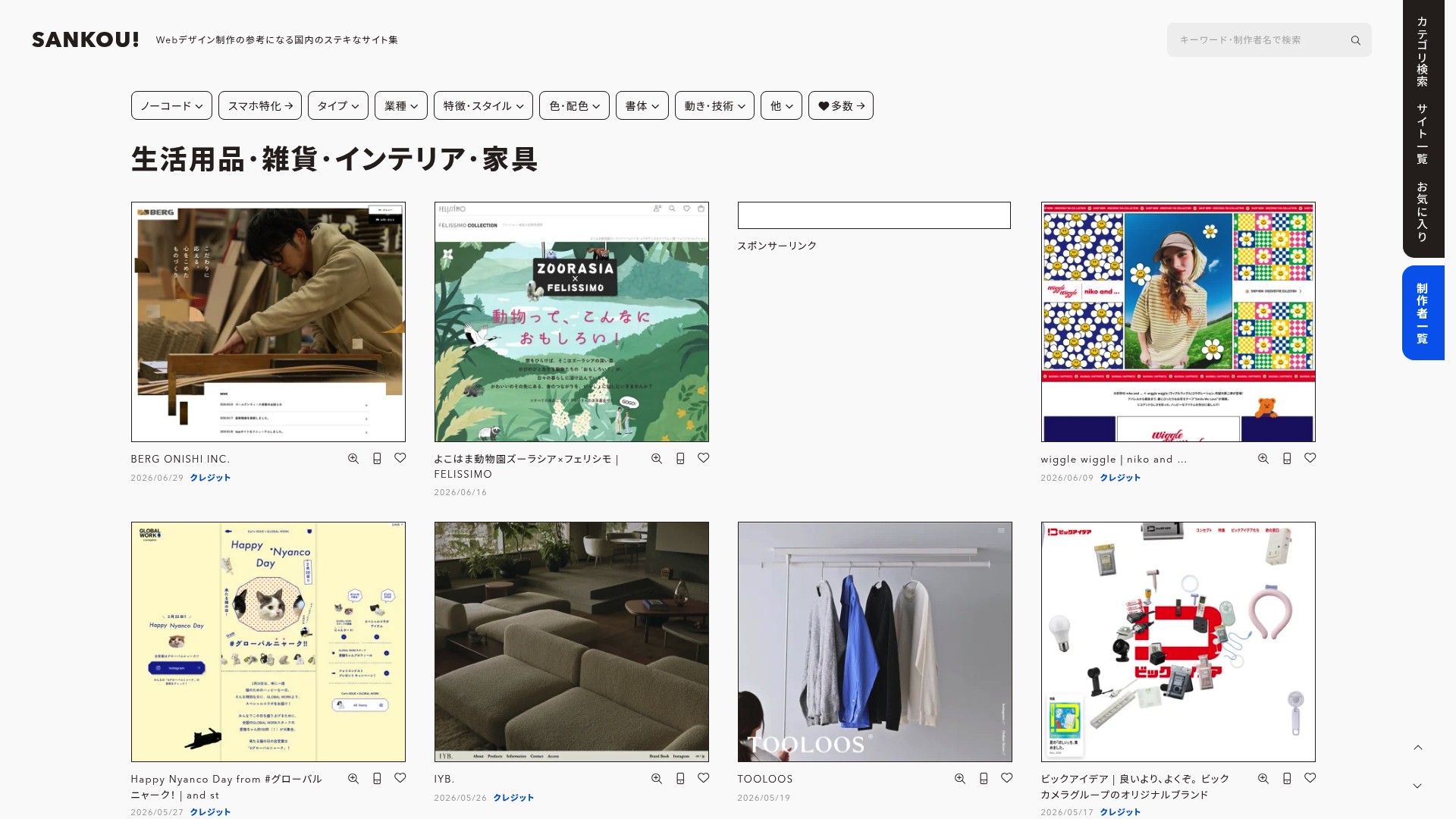1456x819 pixels.
Task: Open the wiggle wiggle niko and thumbnail
Action: tap(1178, 322)
